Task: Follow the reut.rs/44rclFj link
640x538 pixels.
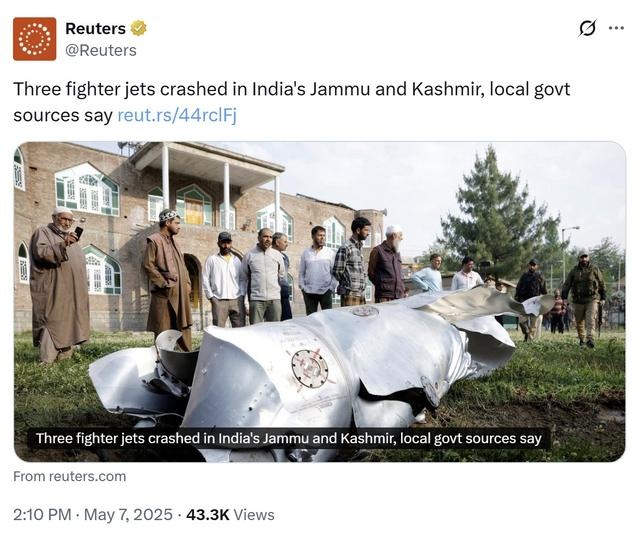Action: tap(177, 115)
